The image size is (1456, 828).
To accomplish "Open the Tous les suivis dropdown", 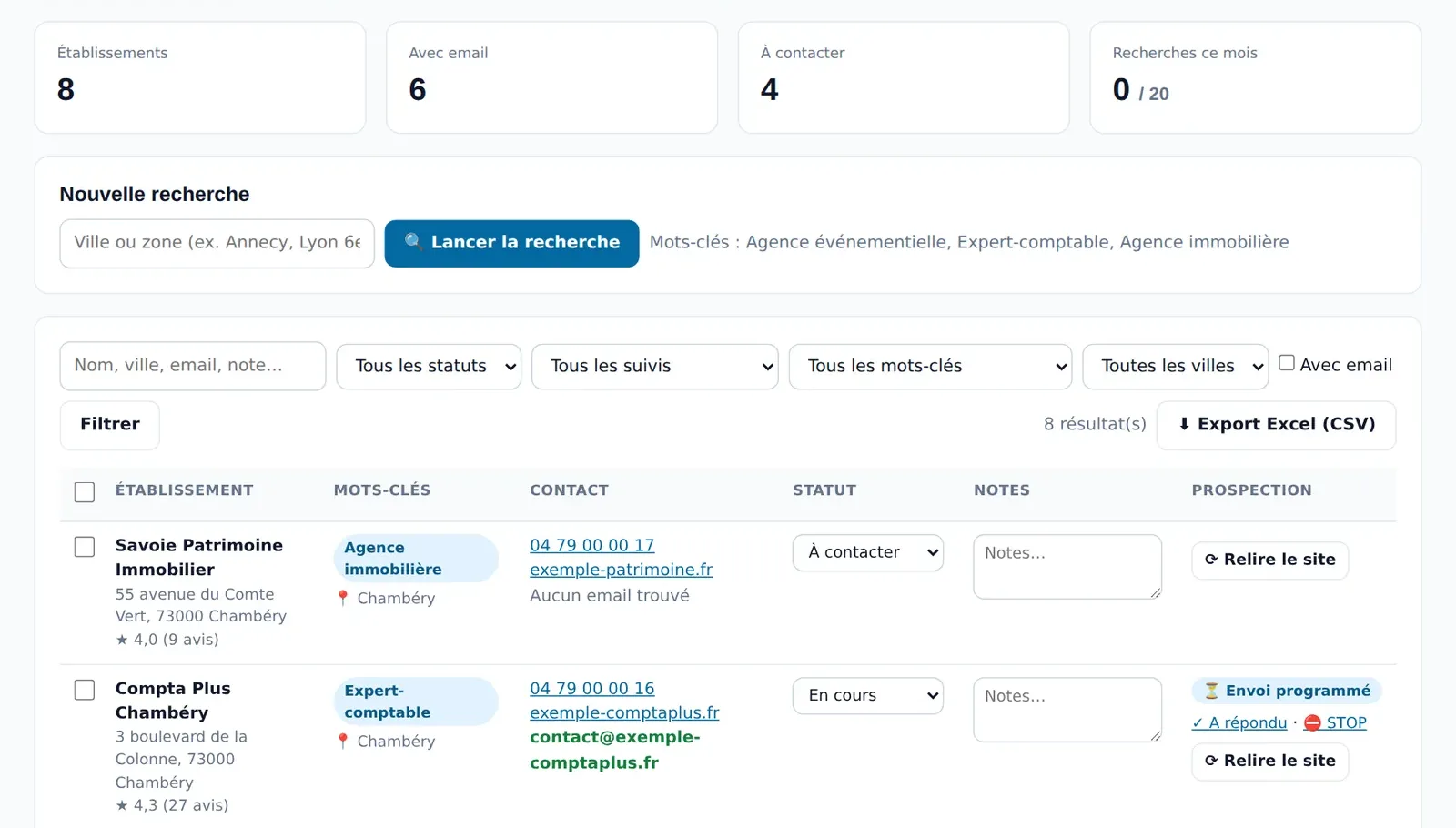I will pyautogui.click(x=655, y=366).
